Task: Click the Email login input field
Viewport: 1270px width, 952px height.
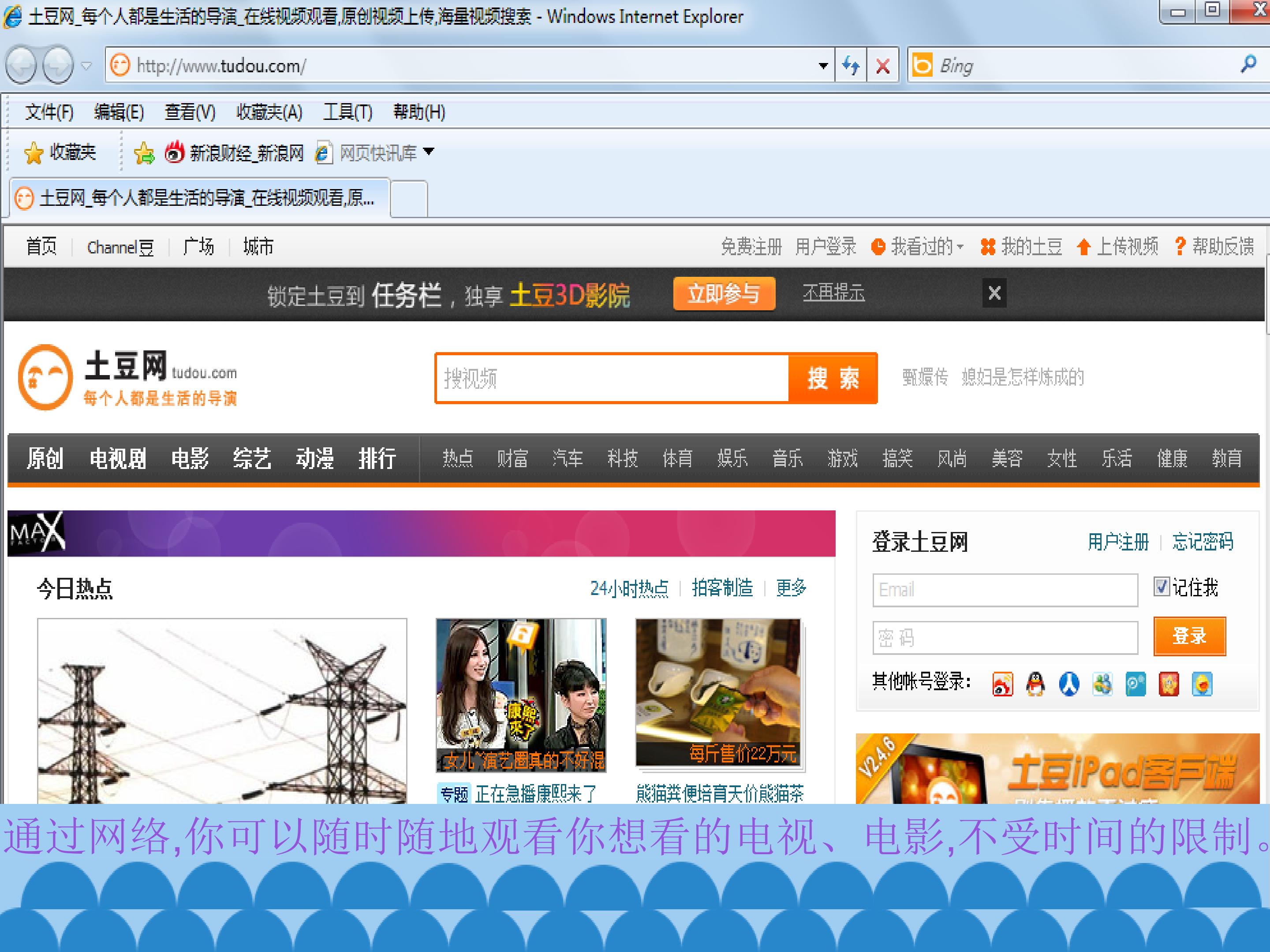Action: (x=1005, y=590)
